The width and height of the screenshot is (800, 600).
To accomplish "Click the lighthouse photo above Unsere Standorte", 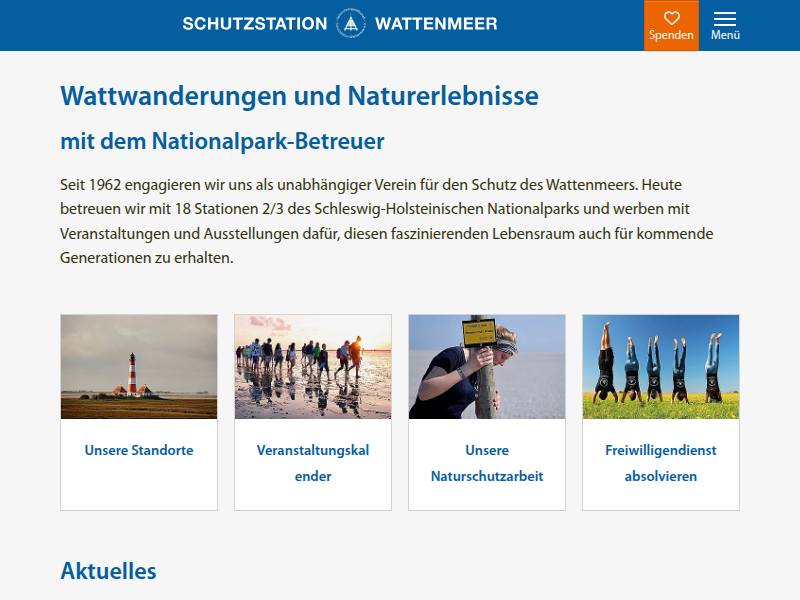I will (x=138, y=366).
